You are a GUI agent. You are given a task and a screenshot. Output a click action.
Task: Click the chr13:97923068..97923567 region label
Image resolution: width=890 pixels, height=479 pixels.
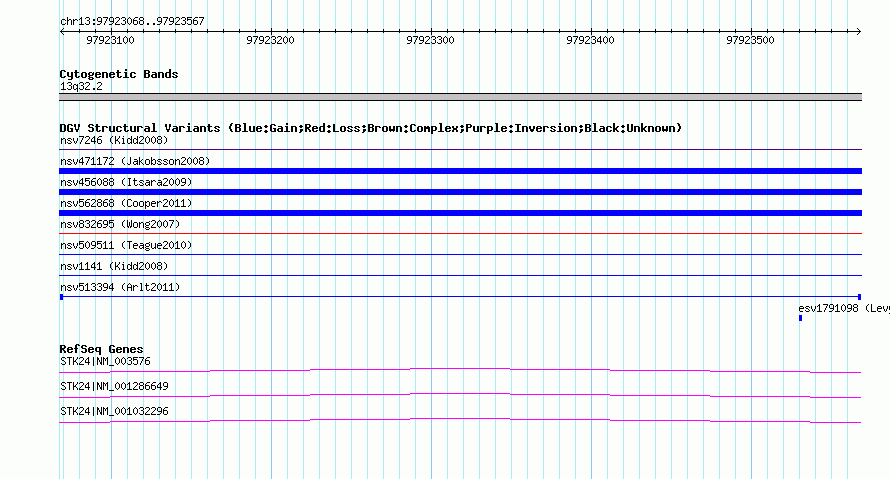point(132,21)
